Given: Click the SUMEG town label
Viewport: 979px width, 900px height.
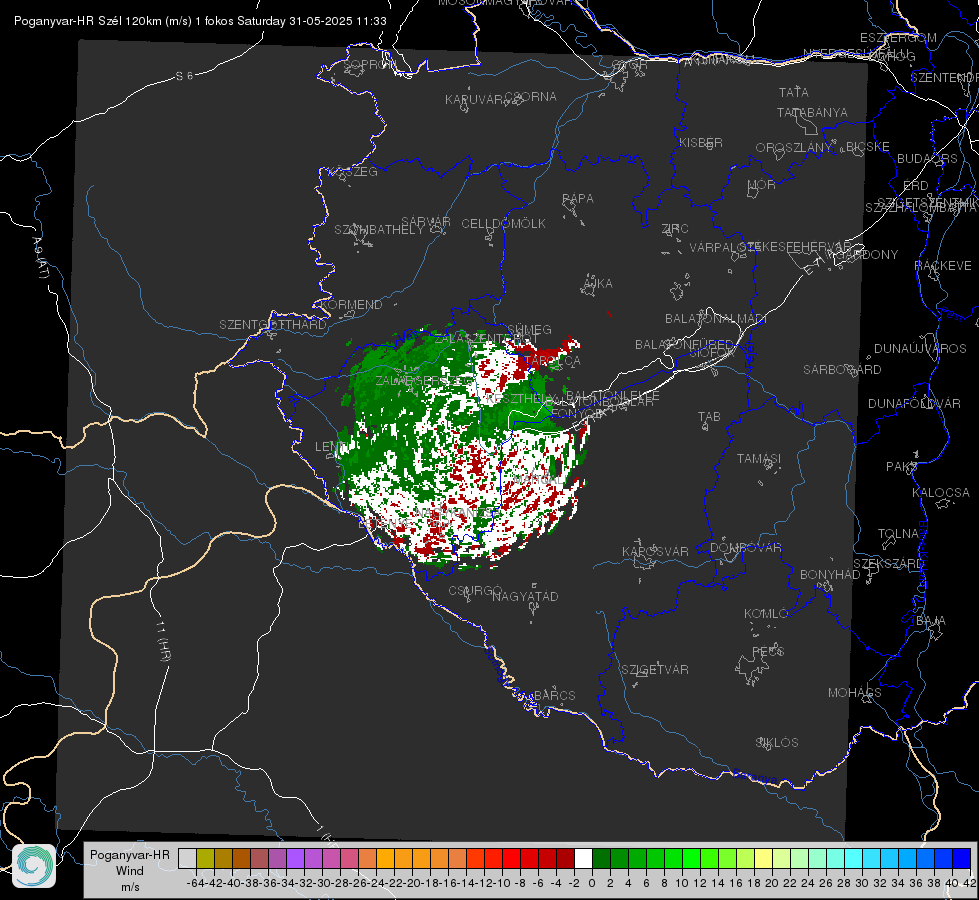Looking at the screenshot, I should (529, 330).
